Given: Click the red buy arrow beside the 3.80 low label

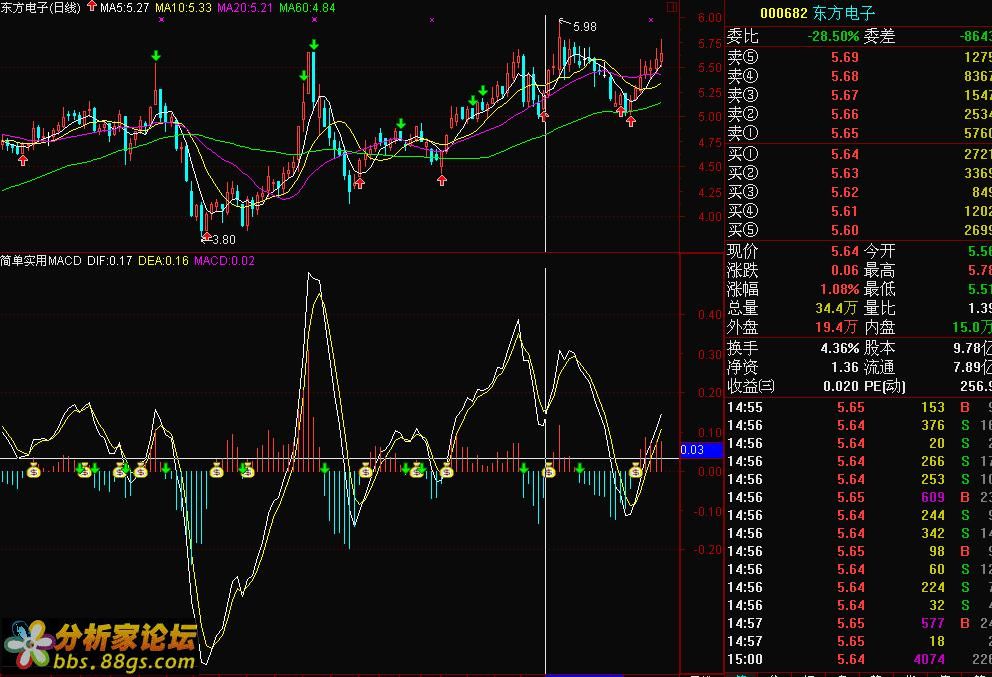Looking at the screenshot, I should point(207,237).
